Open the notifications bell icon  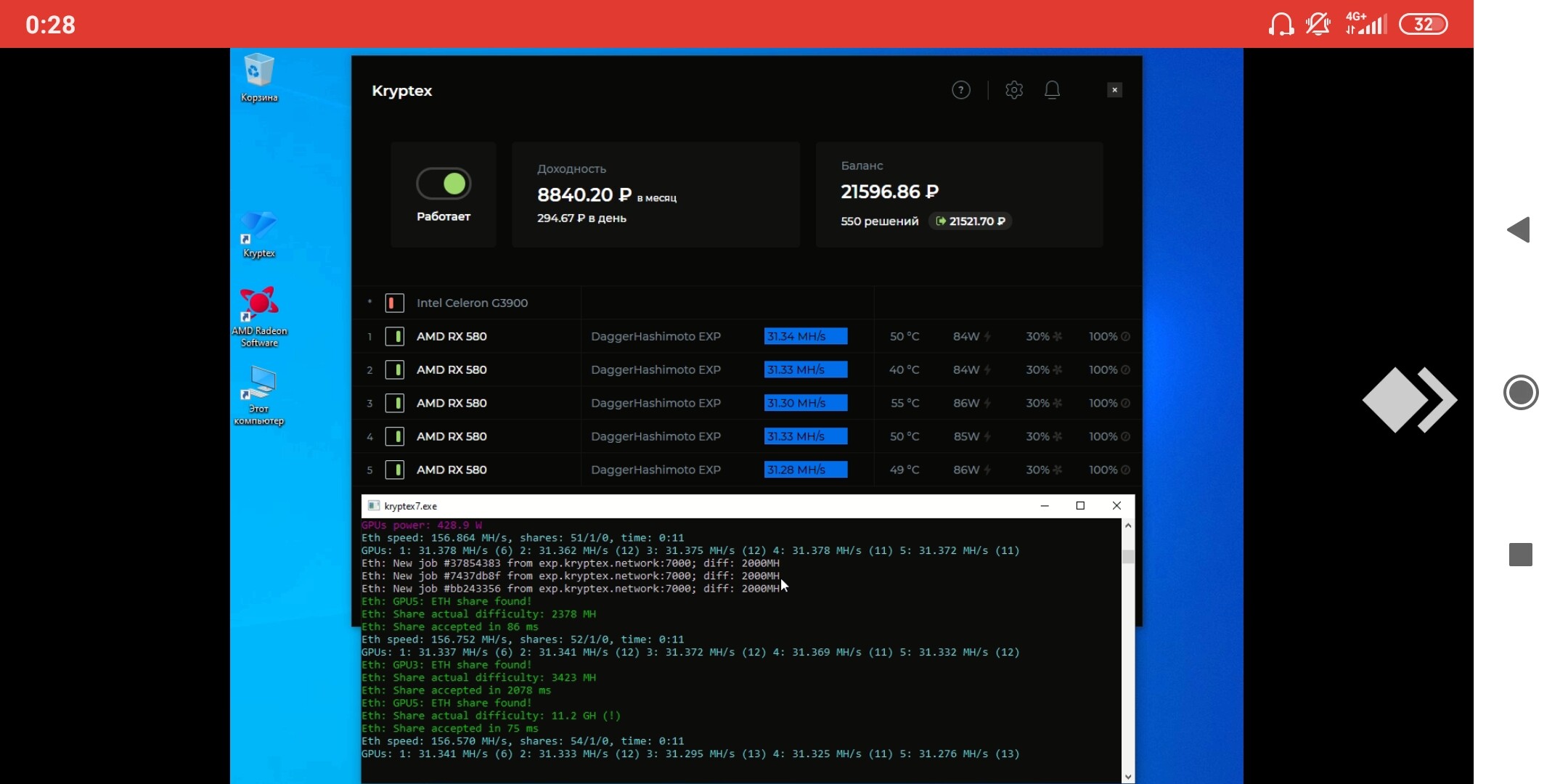click(x=1052, y=90)
